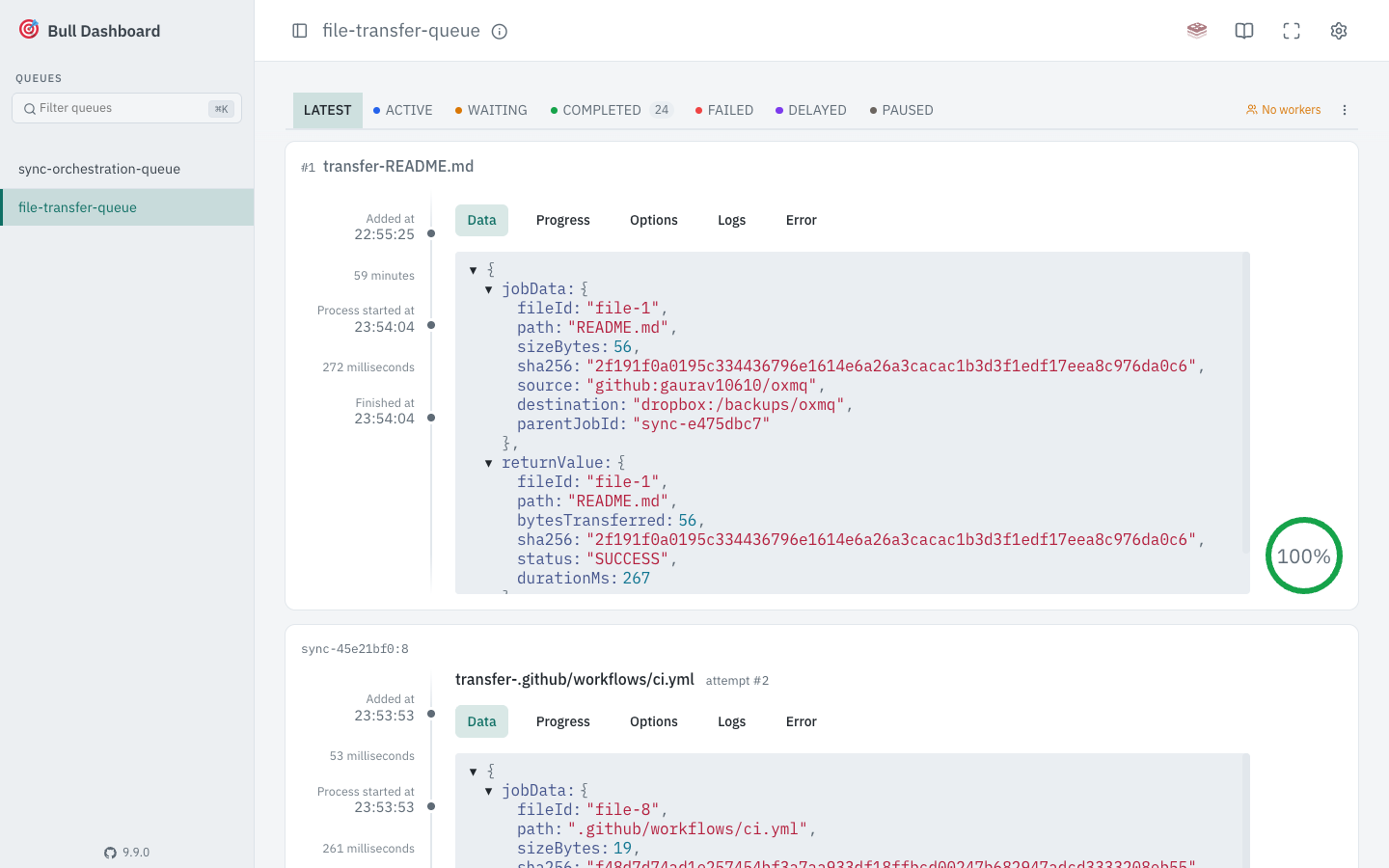Viewport: 1389px width, 868px height.
Task: Switch to the LATEST status tab
Action: [x=328, y=110]
